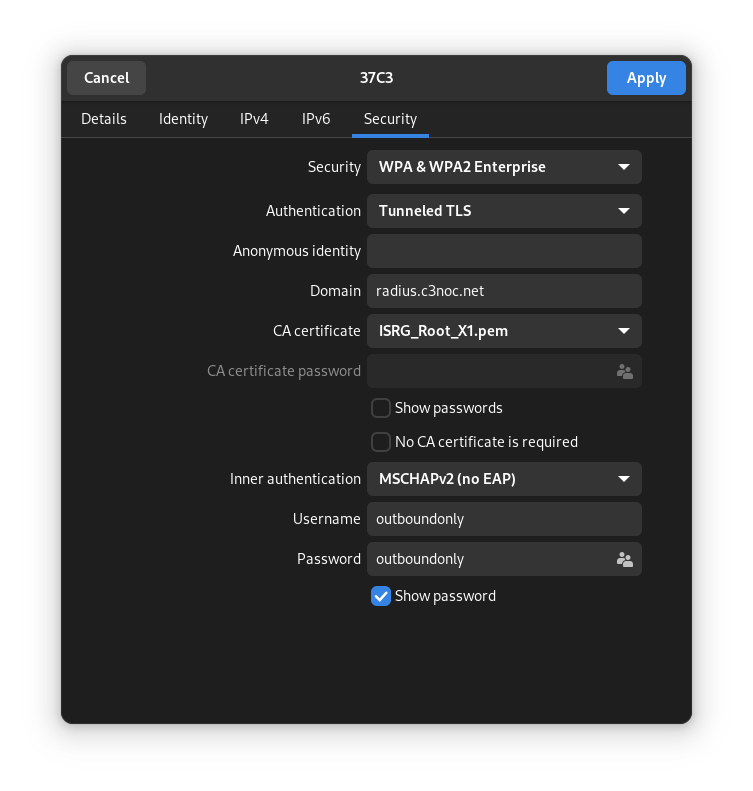
Task: Uncheck the Show password checkbox
Action: point(381,596)
